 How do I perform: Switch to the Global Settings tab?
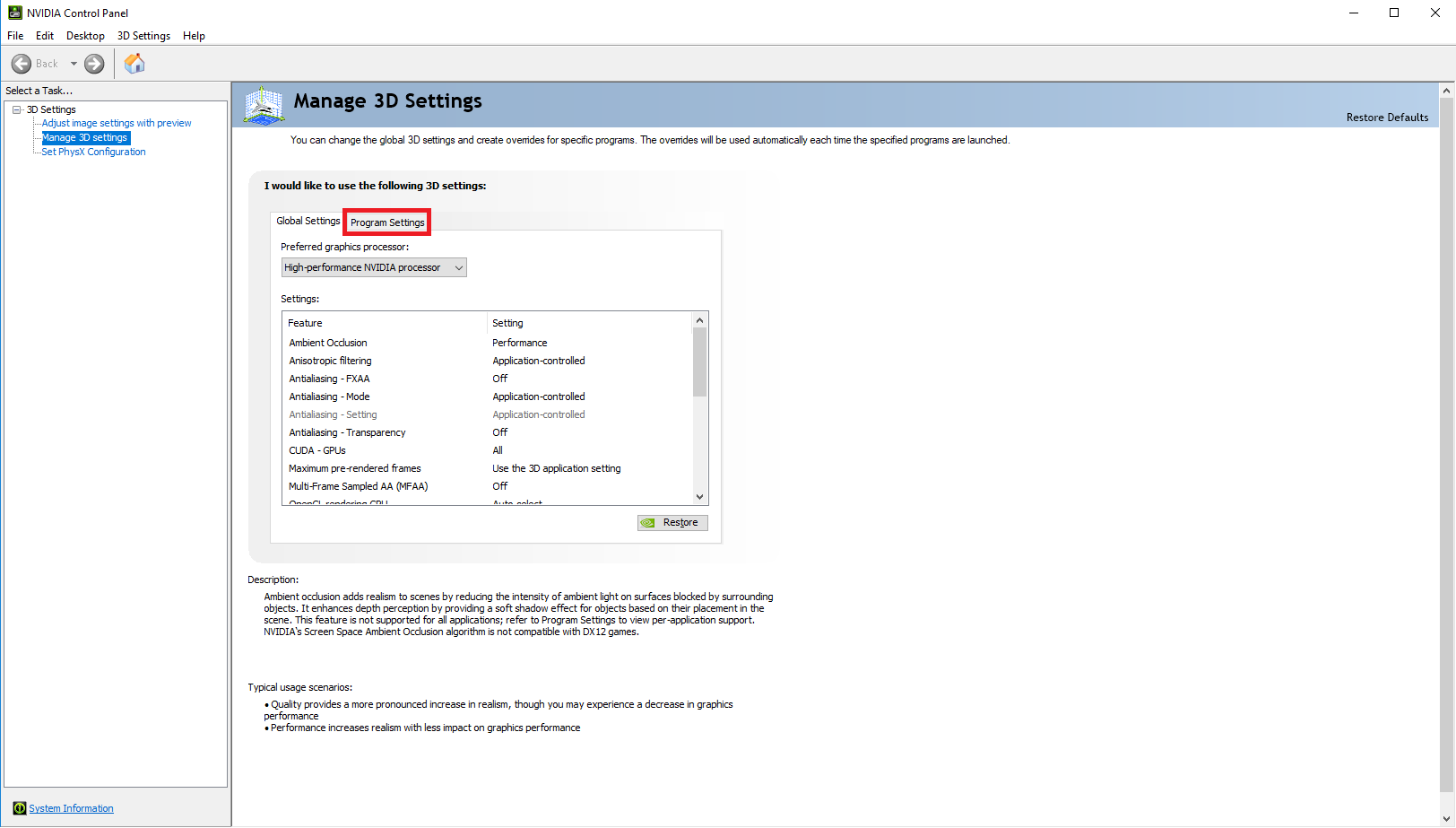pyautogui.click(x=308, y=221)
